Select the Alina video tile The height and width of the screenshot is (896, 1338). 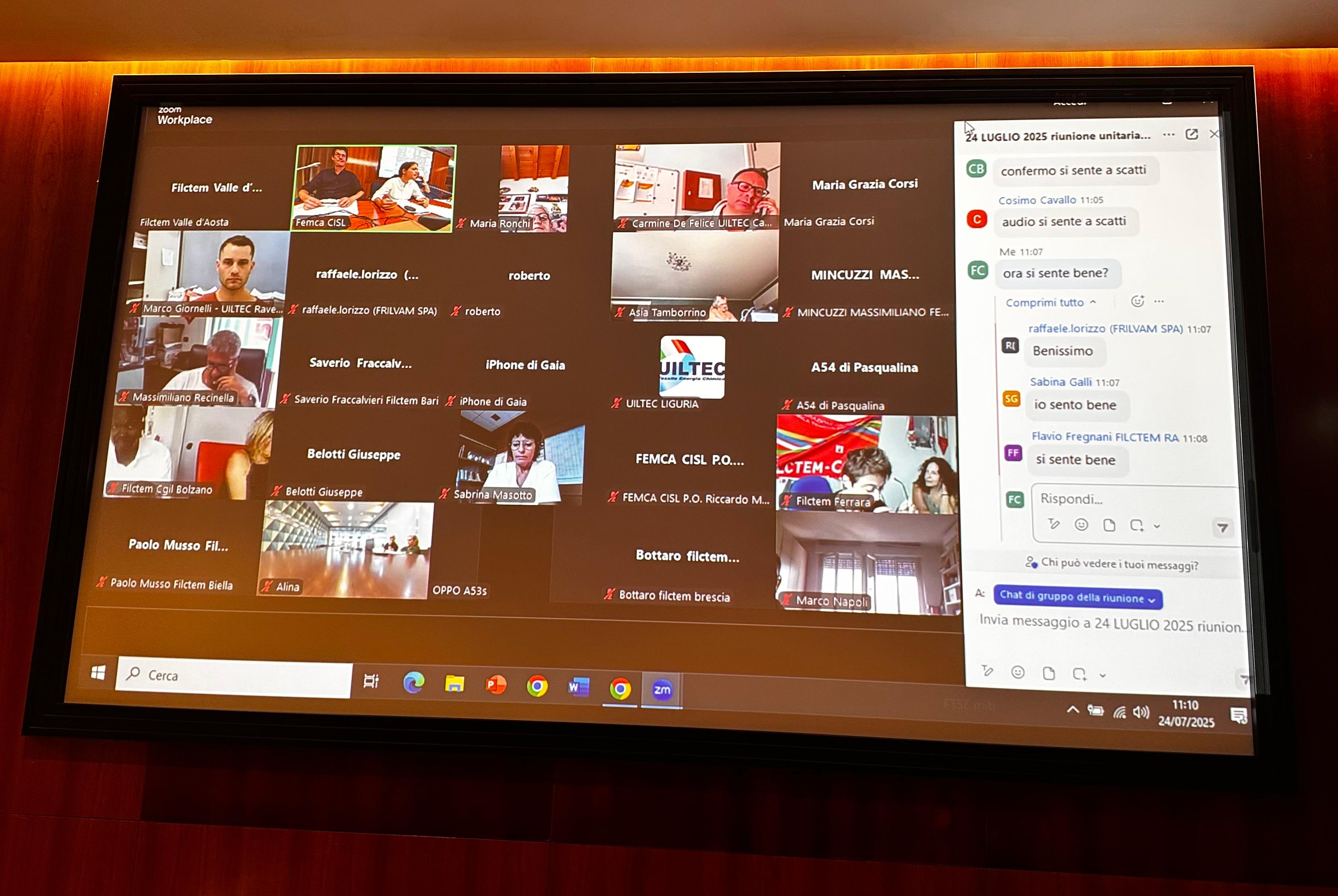(345, 550)
